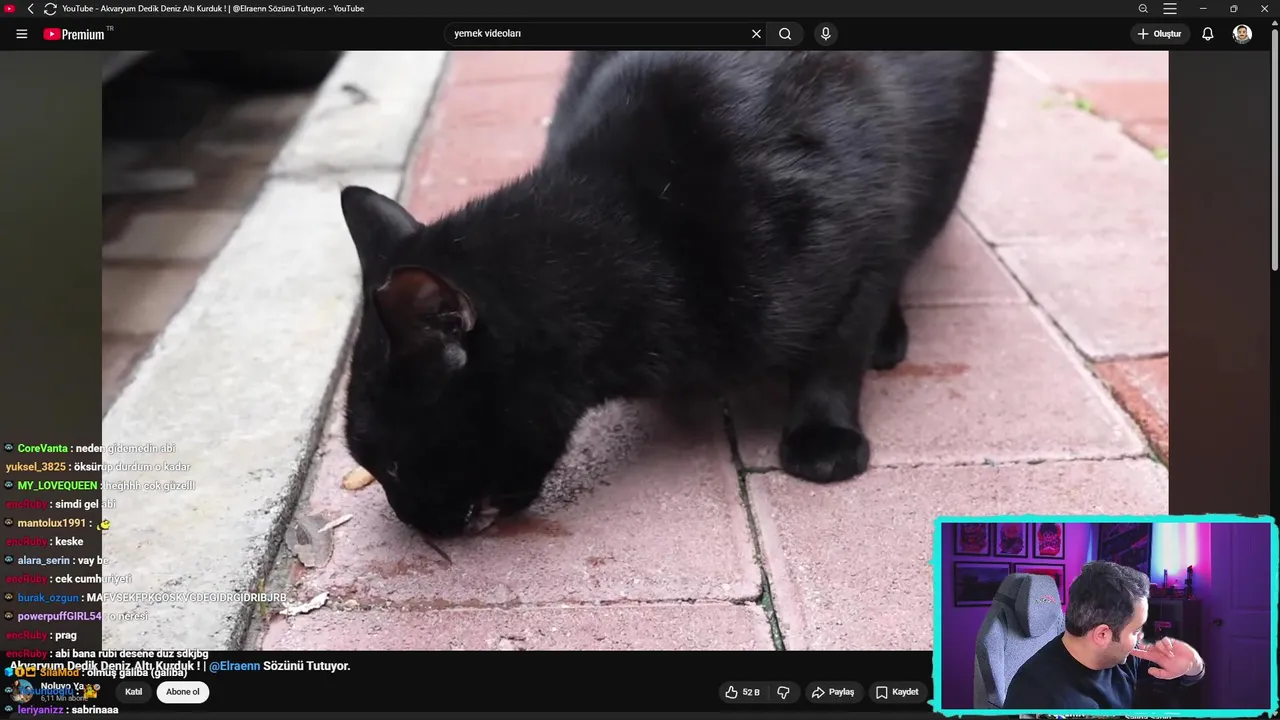Viewport: 1280px width, 720px height.
Task: Join the channel with the Katıl button
Action: click(x=133, y=692)
